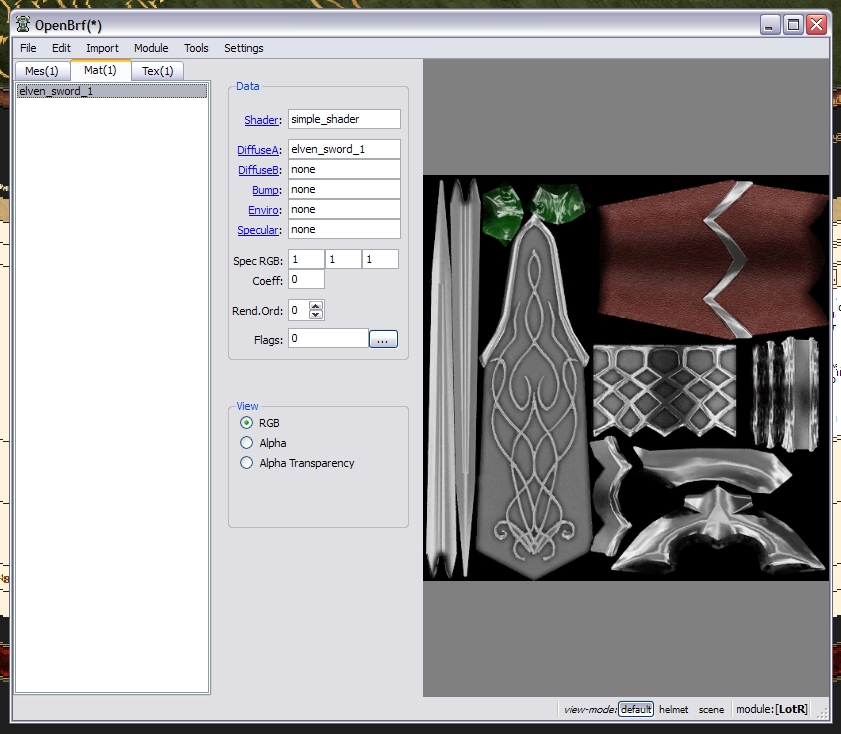Open the Settings menu

[x=244, y=48]
